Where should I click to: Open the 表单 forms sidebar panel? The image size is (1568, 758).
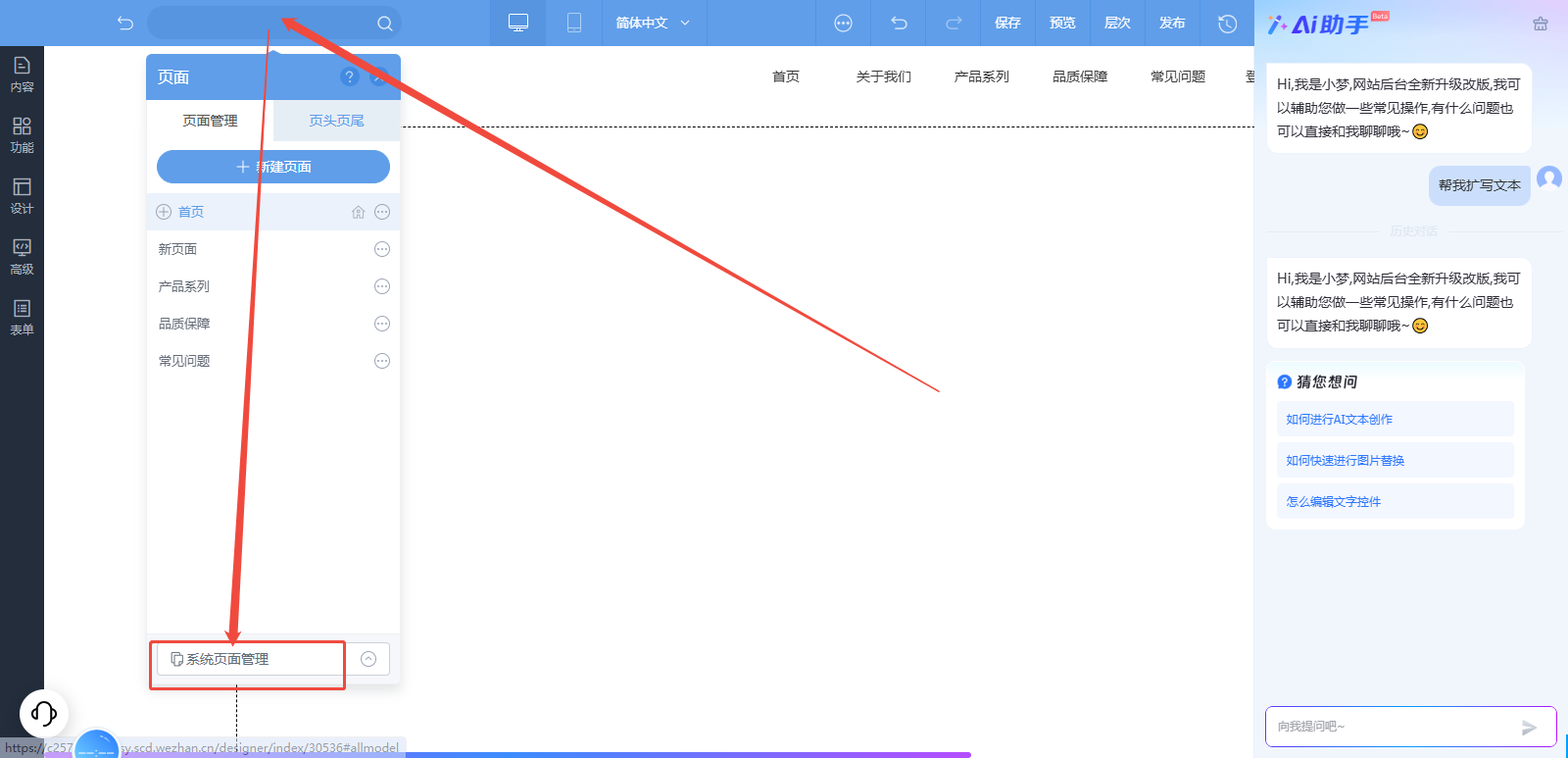(x=22, y=318)
